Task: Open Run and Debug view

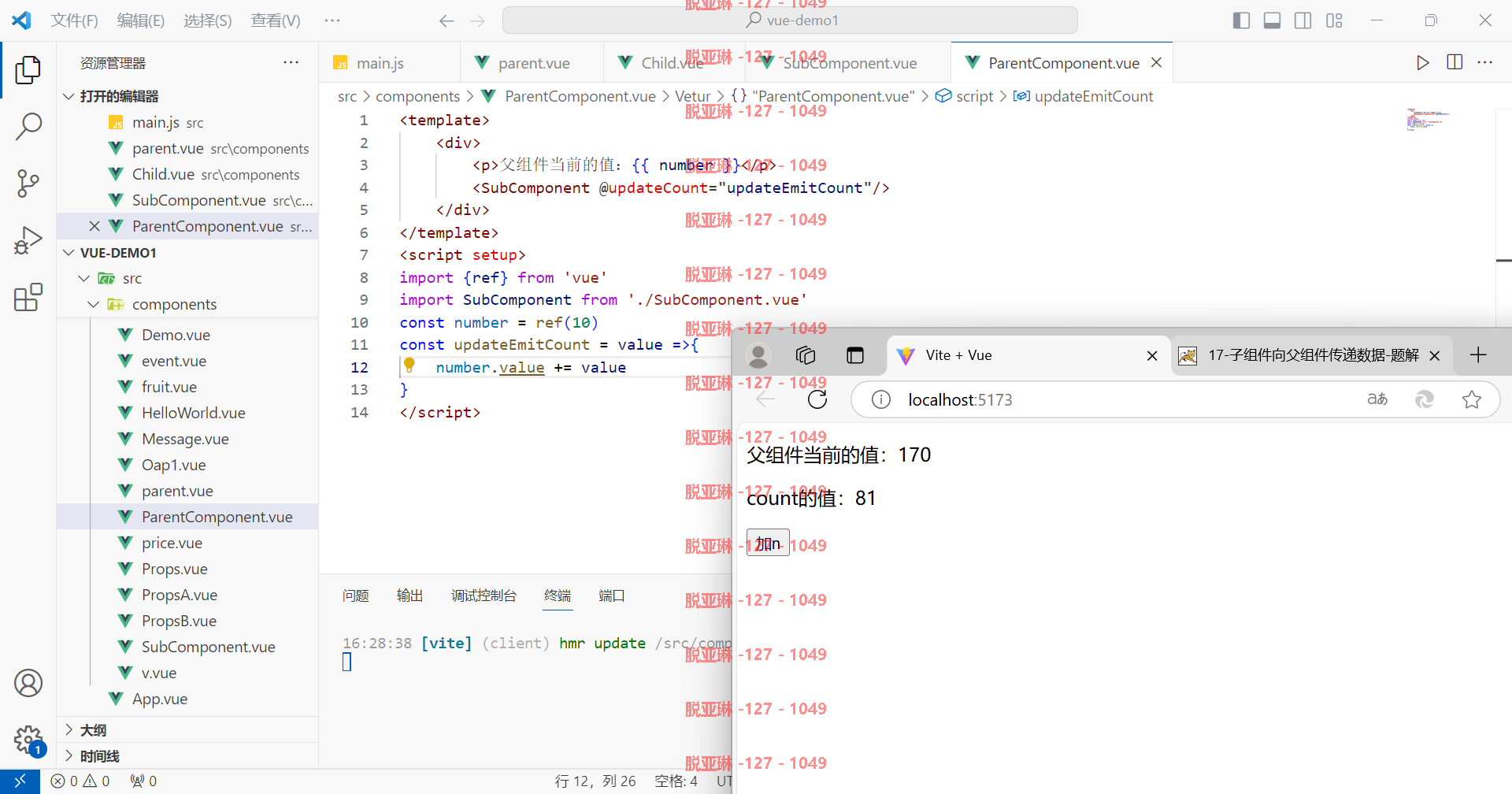Action: coord(28,240)
